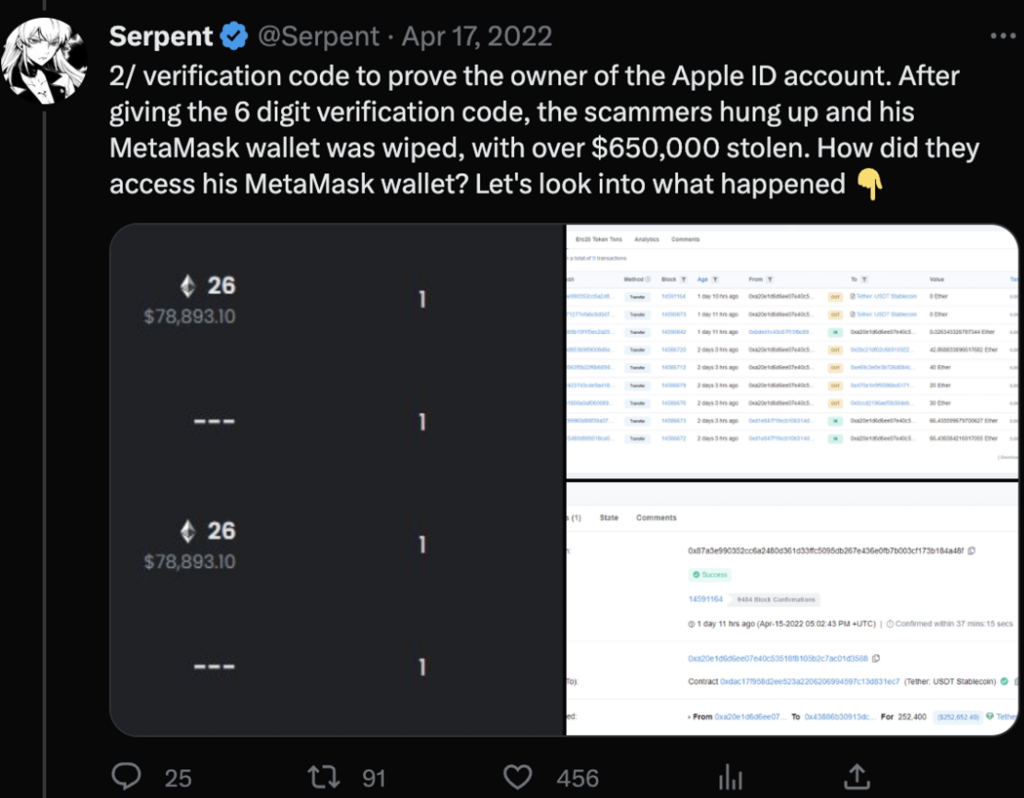Retweet the post using the repost icon
The image size is (1024, 798).
[x=322, y=776]
